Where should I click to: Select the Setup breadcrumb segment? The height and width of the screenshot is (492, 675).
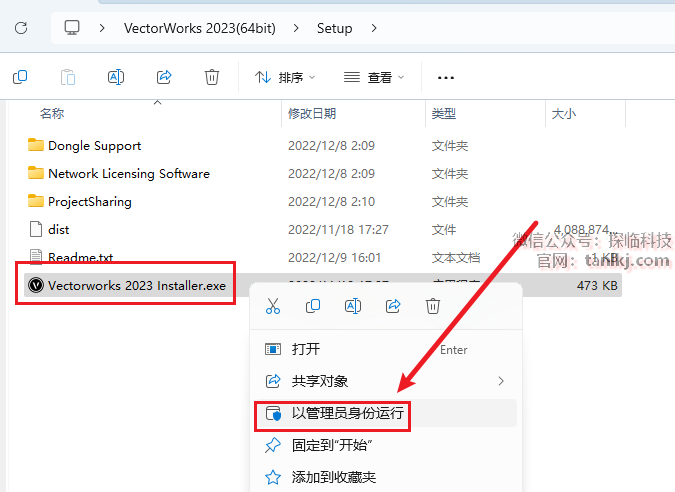point(334,28)
